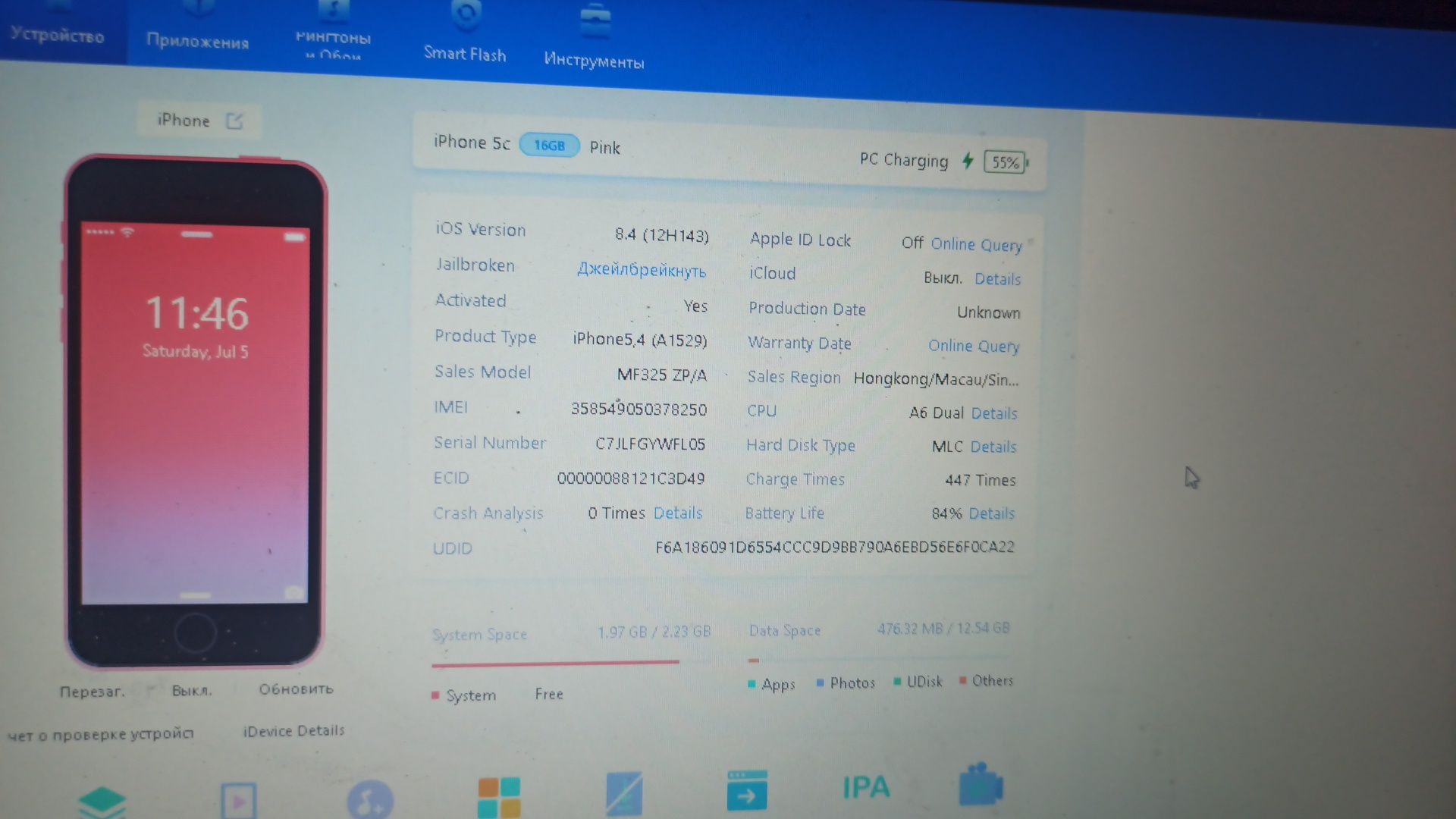Click the four colored squares icon
The image size is (1456, 819).
[x=499, y=797]
